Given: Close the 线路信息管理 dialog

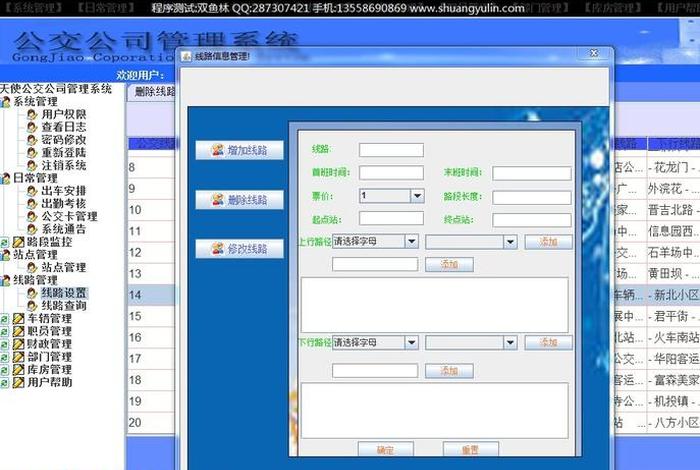Looking at the screenshot, I should (594, 53).
